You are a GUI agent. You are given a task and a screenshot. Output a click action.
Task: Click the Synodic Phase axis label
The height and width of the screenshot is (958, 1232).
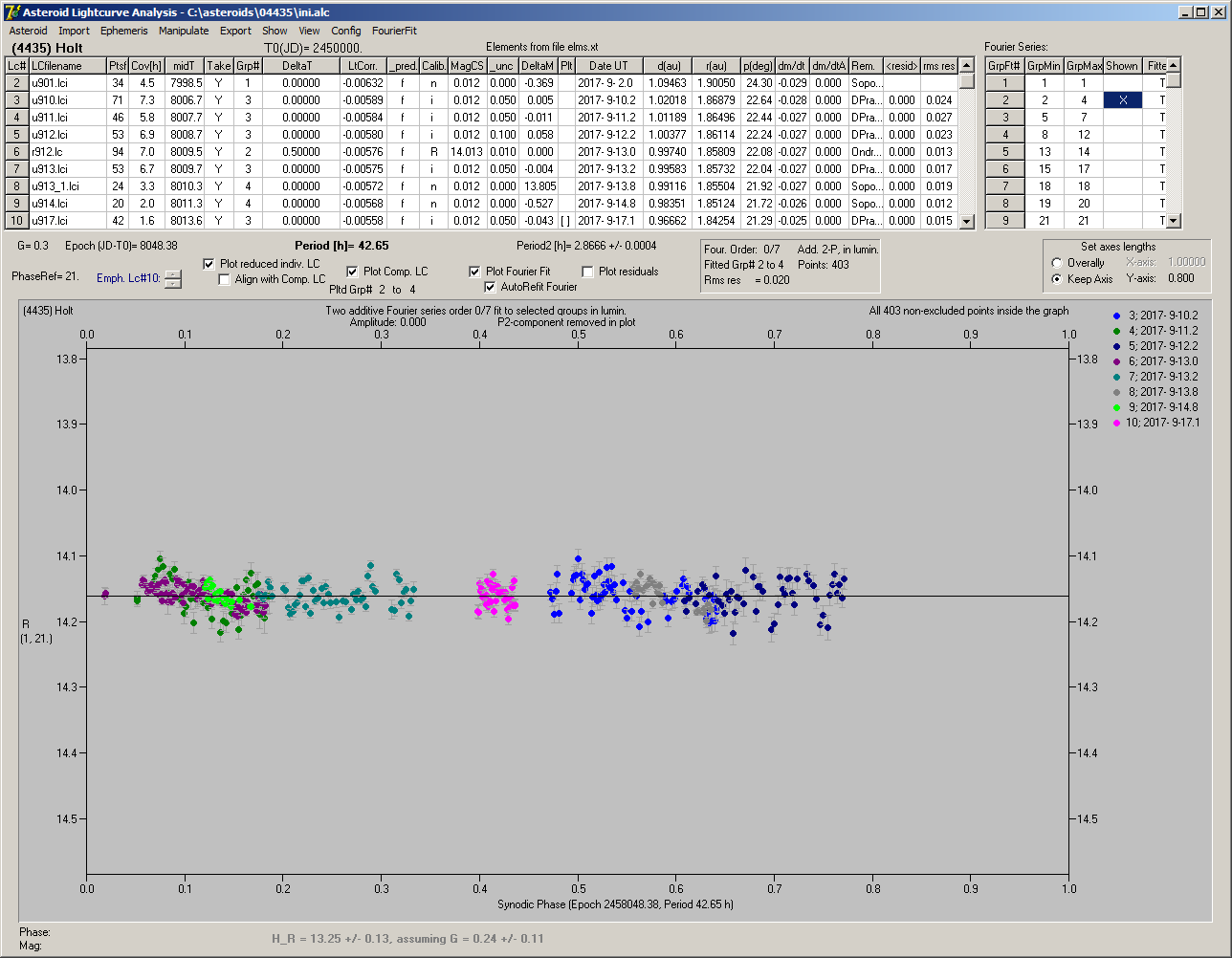[x=616, y=904]
